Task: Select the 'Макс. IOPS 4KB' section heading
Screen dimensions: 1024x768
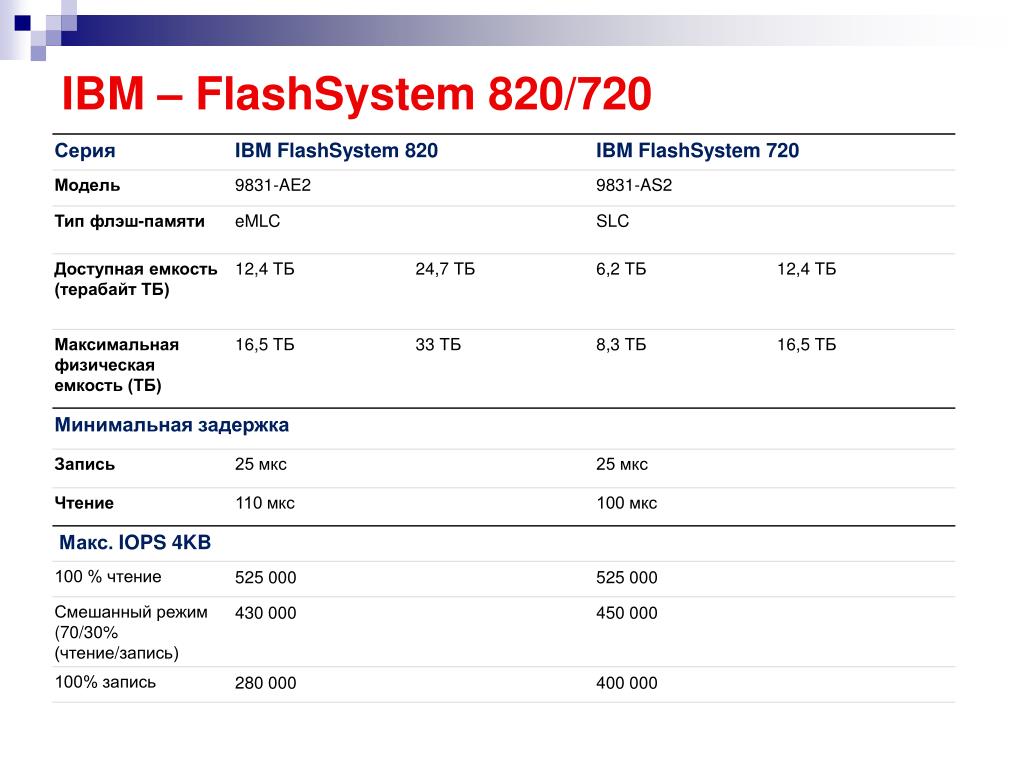Action: pos(135,543)
